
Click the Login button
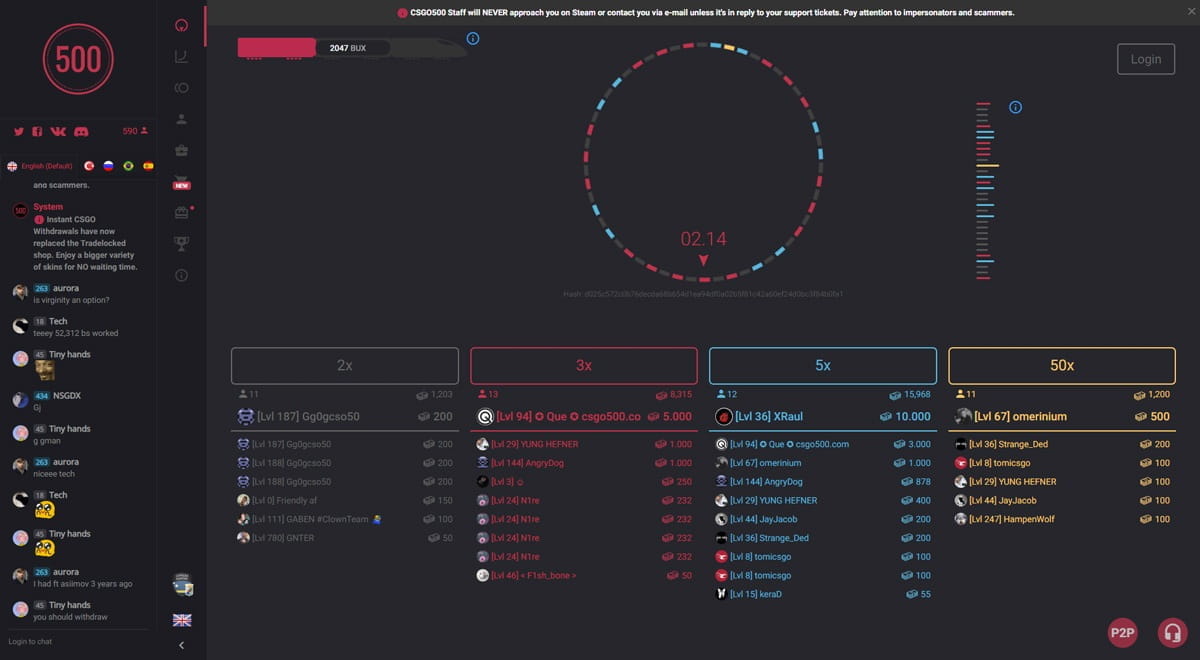pyautogui.click(x=1146, y=59)
